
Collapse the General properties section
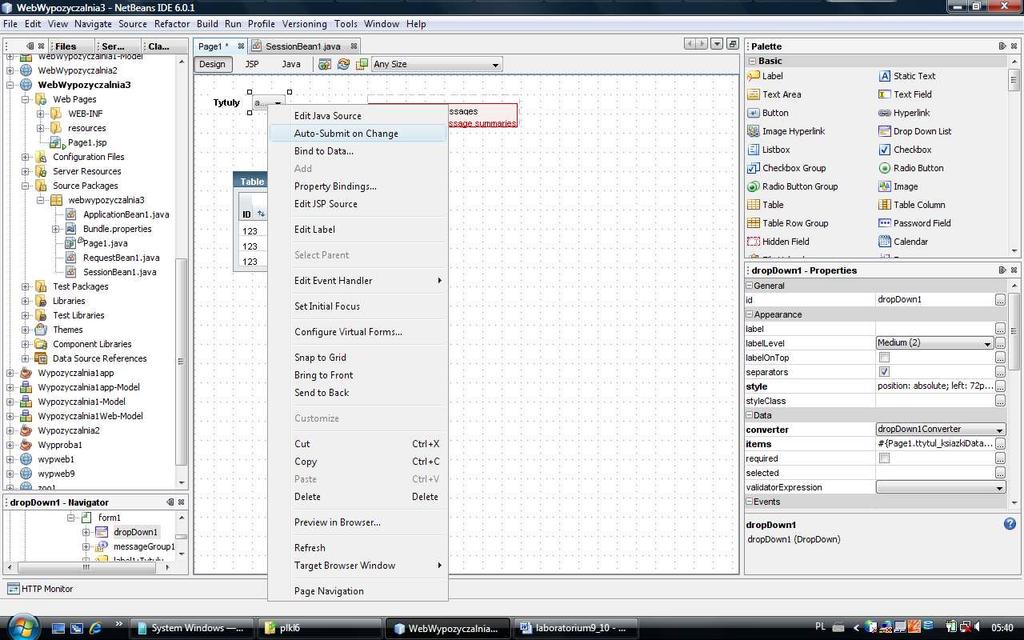point(749,285)
